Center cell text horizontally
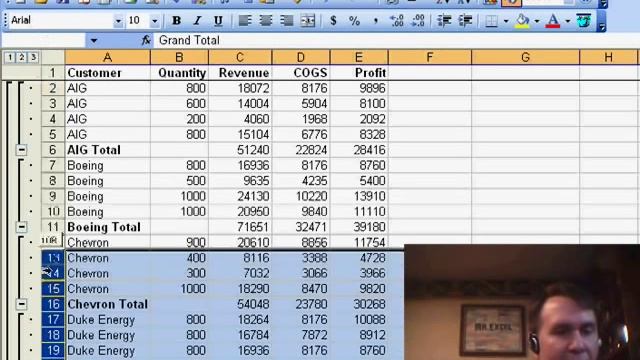Image resolution: width=640 pixels, height=360 pixels. [265, 20]
